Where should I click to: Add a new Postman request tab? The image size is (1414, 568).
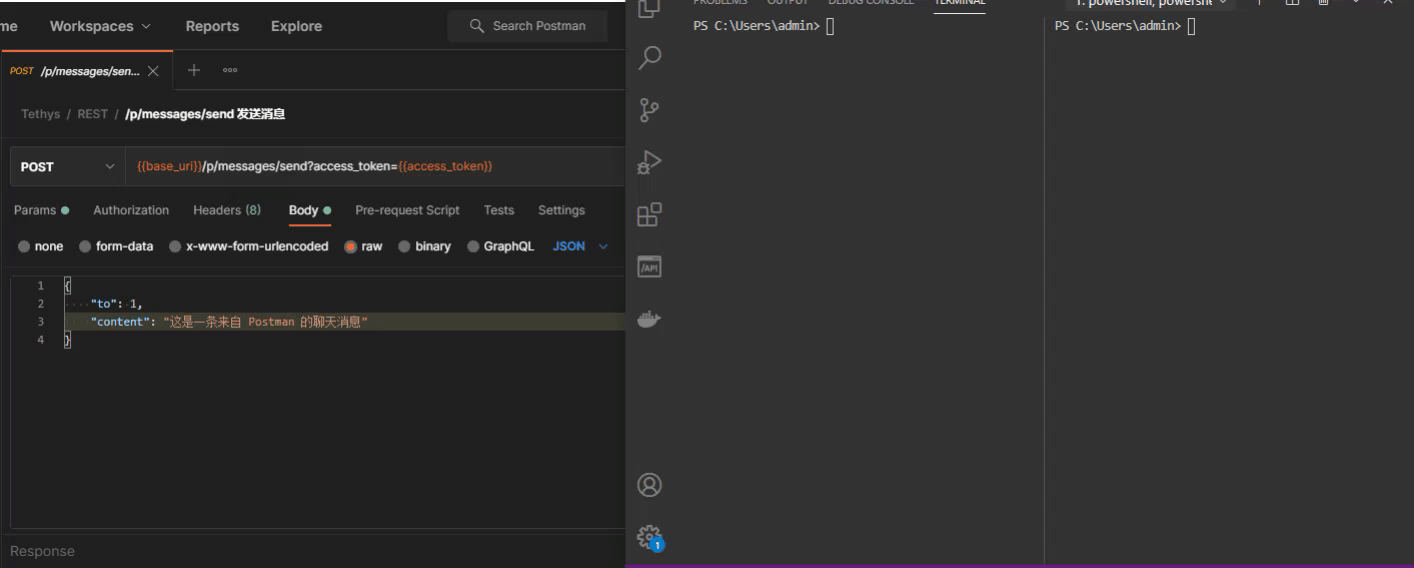[194, 70]
